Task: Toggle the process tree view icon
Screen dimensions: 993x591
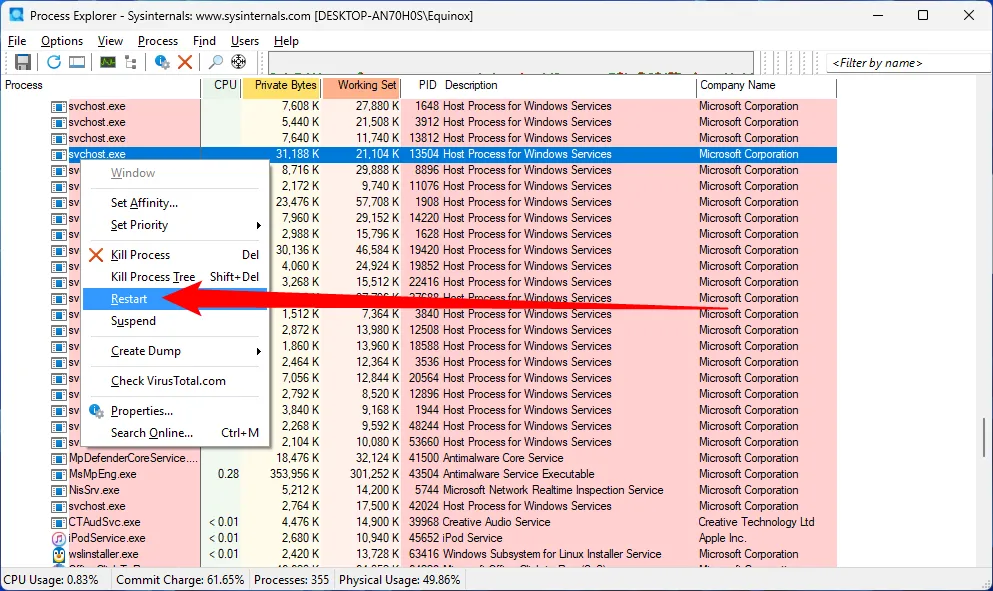Action: click(x=130, y=62)
